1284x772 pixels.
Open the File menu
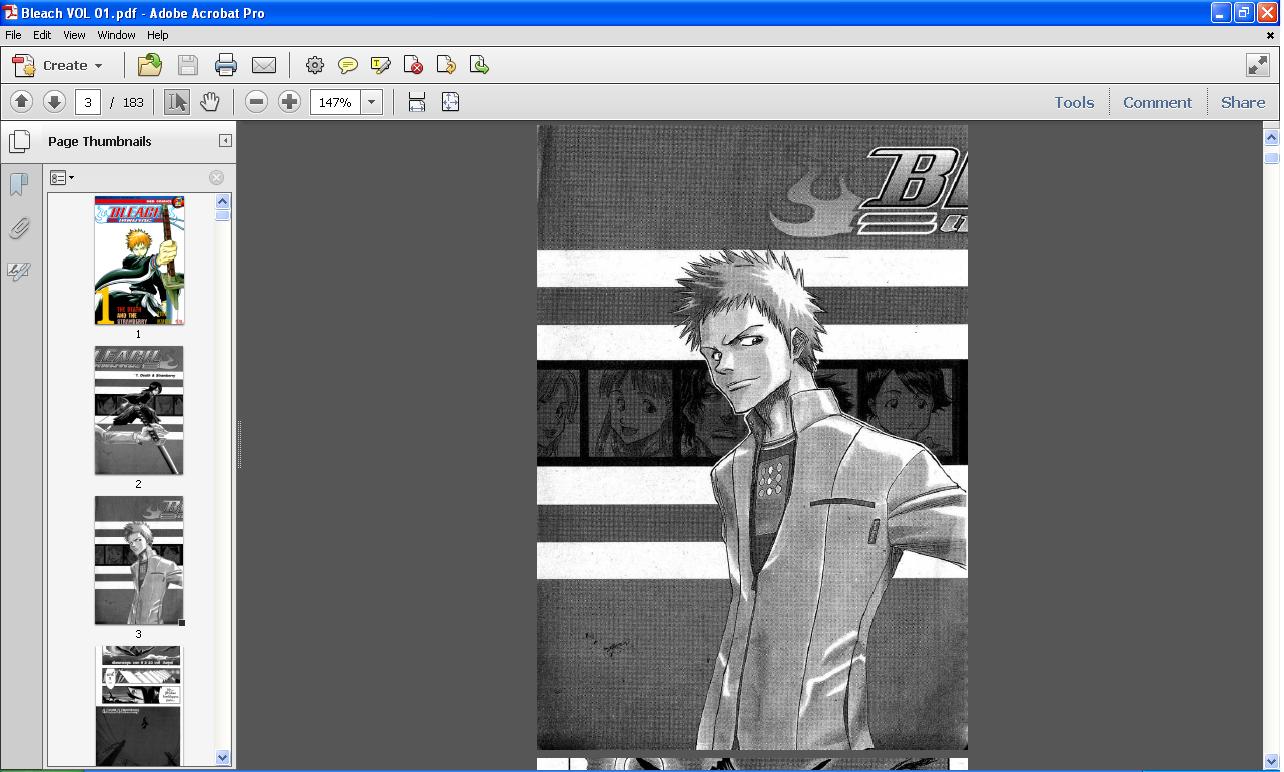13,35
